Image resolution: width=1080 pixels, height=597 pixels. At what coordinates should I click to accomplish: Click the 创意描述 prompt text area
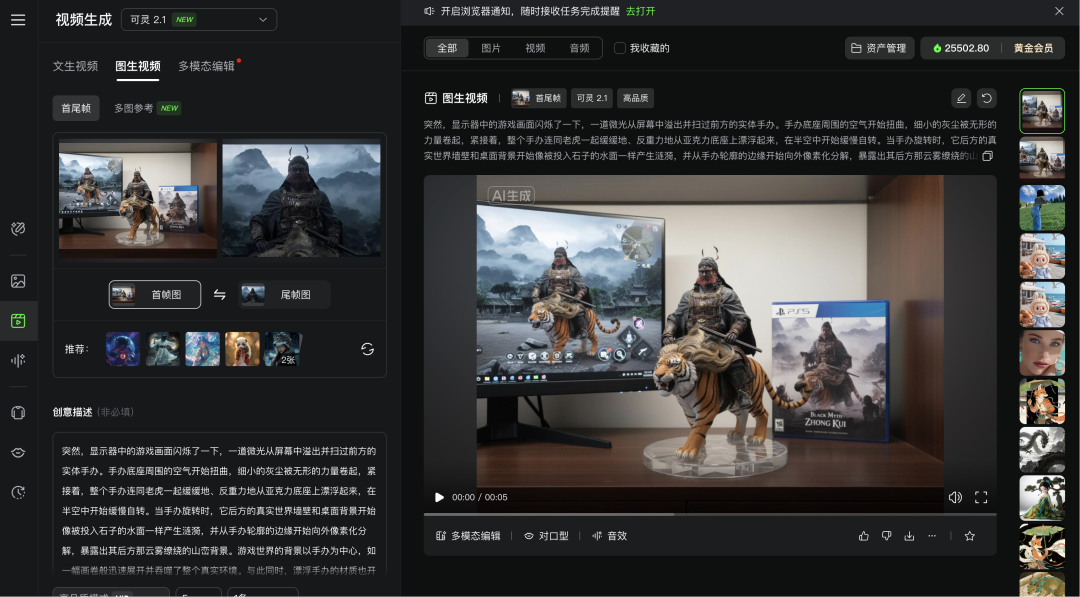(220, 505)
